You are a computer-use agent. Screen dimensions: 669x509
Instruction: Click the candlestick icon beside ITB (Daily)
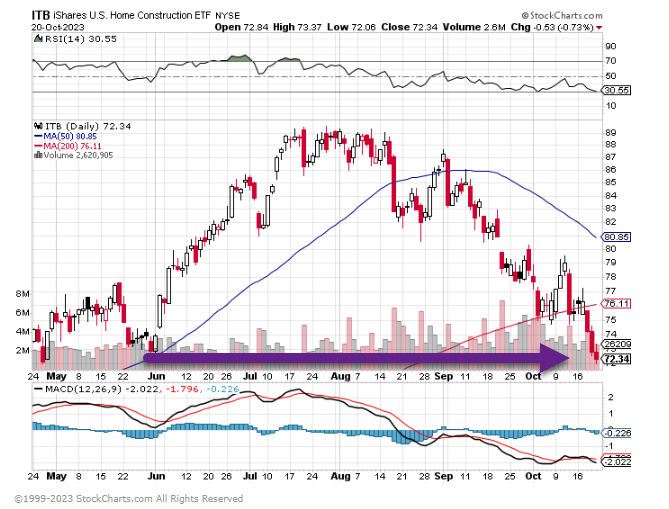pyautogui.click(x=38, y=126)
